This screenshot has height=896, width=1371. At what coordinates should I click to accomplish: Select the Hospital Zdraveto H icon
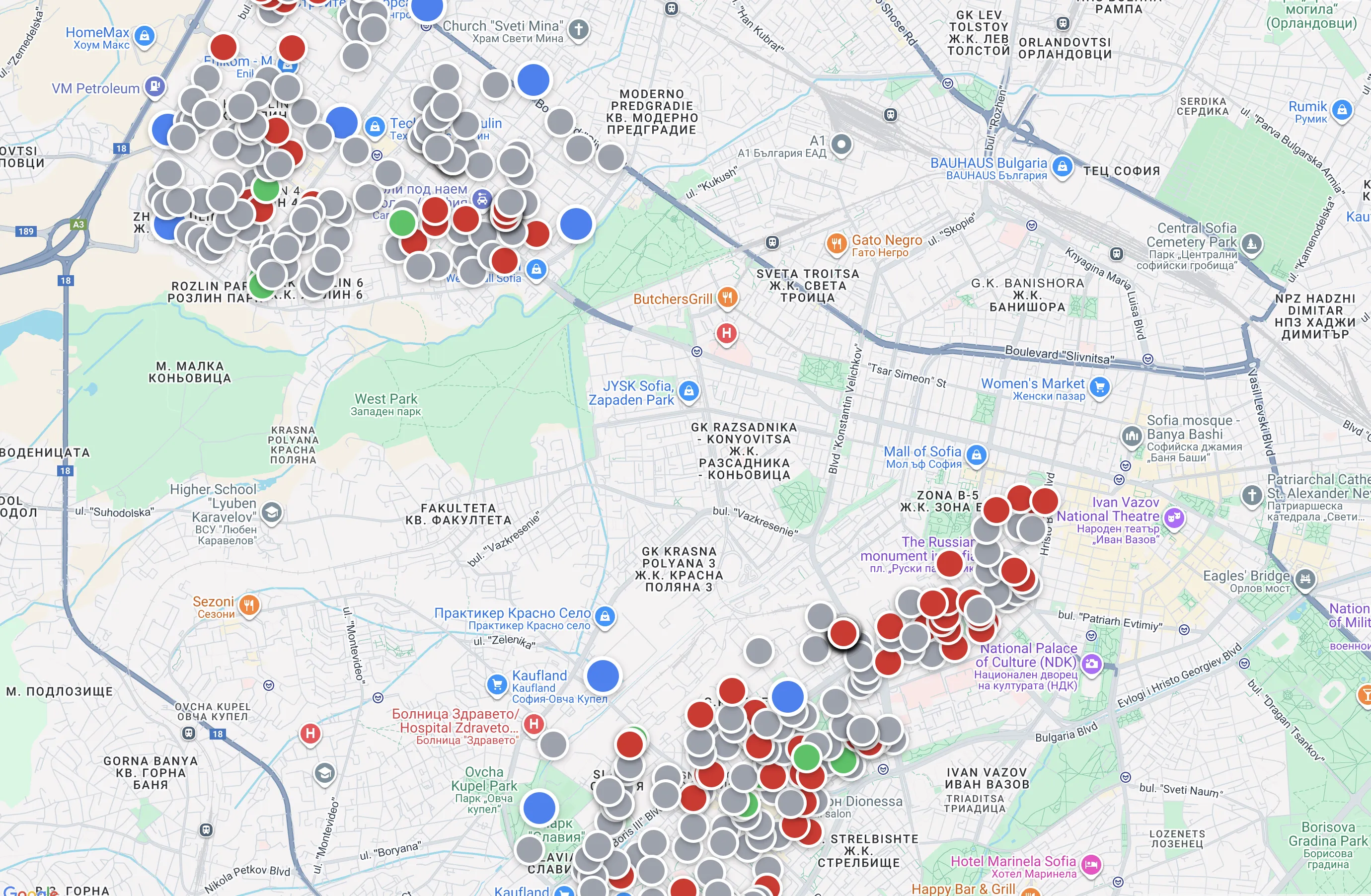click(534, 724)
